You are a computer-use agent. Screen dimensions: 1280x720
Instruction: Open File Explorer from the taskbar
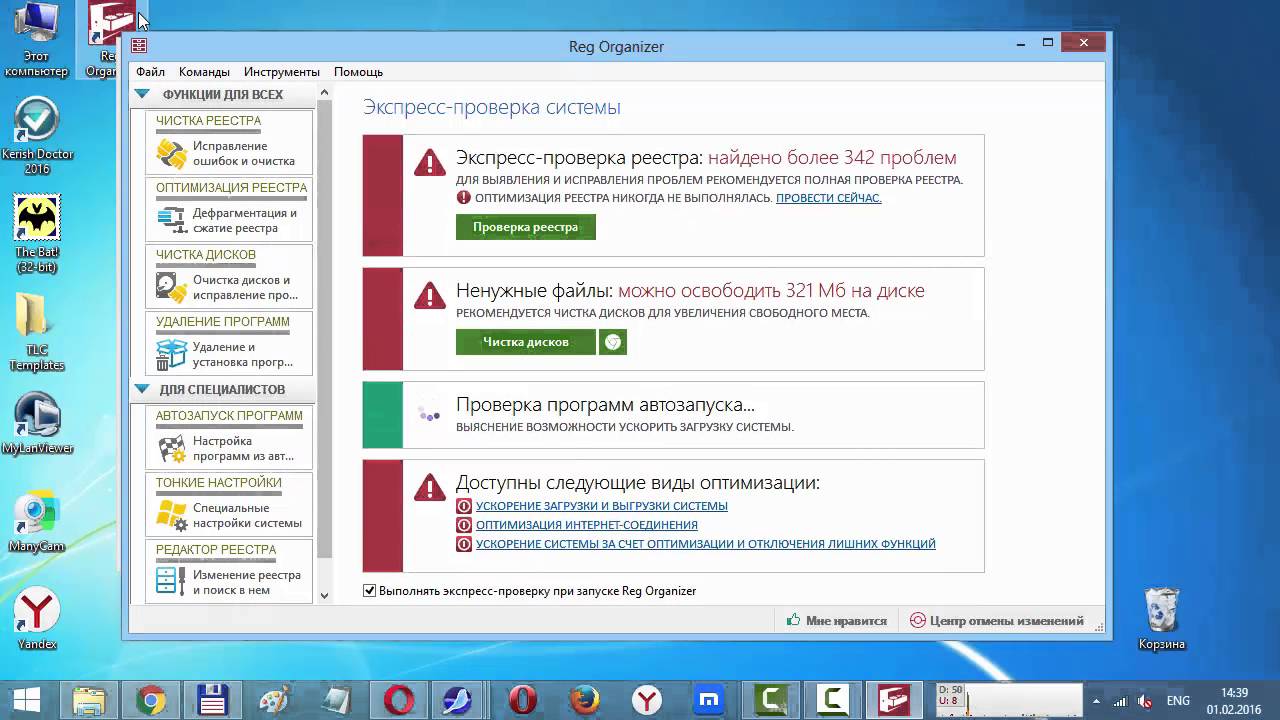click(x=89, y=700)
